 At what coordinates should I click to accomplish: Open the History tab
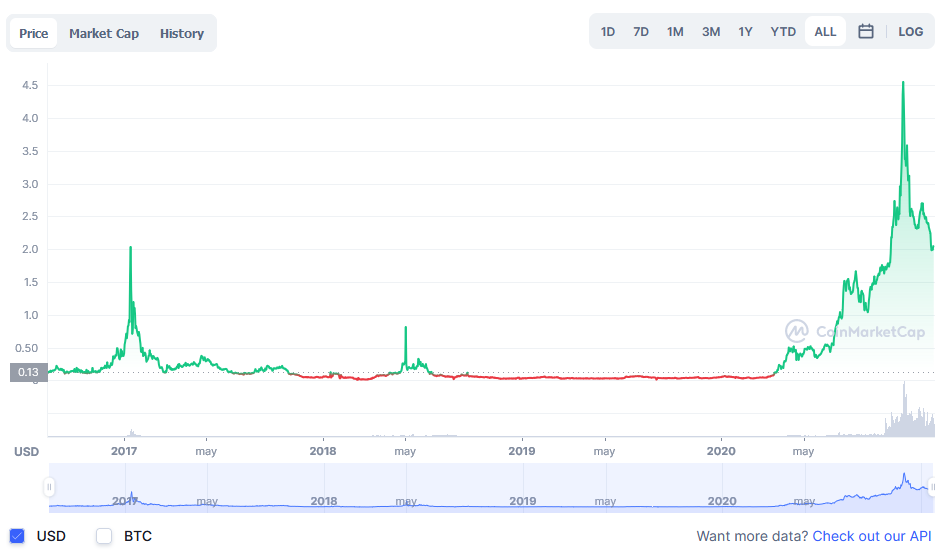click(x=182, y=33)
